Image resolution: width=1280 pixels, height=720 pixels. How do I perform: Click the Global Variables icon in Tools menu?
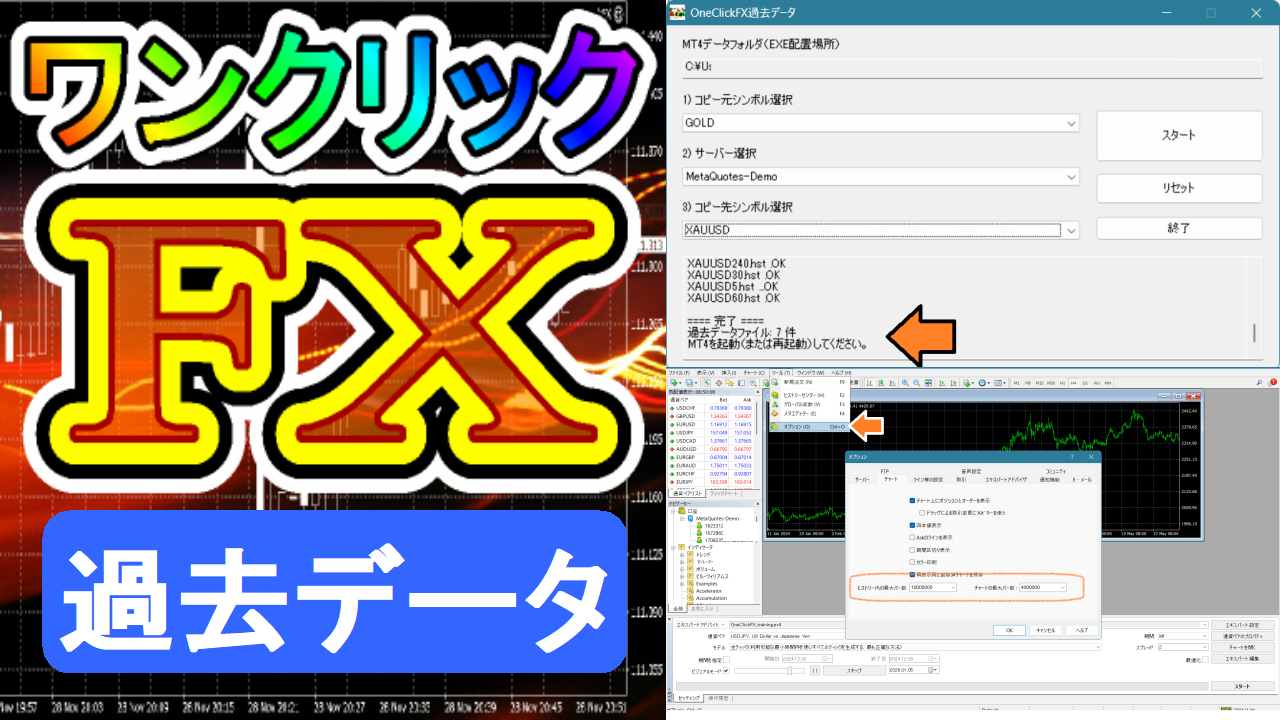[774, 404]
